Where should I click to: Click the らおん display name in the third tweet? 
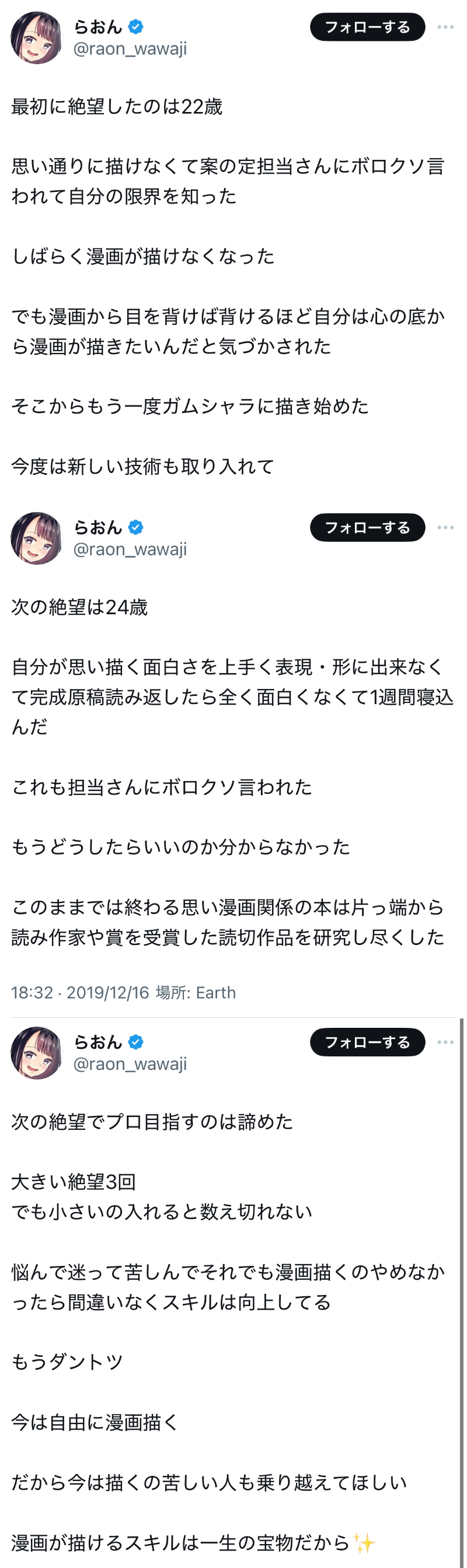click(98, 1042)
